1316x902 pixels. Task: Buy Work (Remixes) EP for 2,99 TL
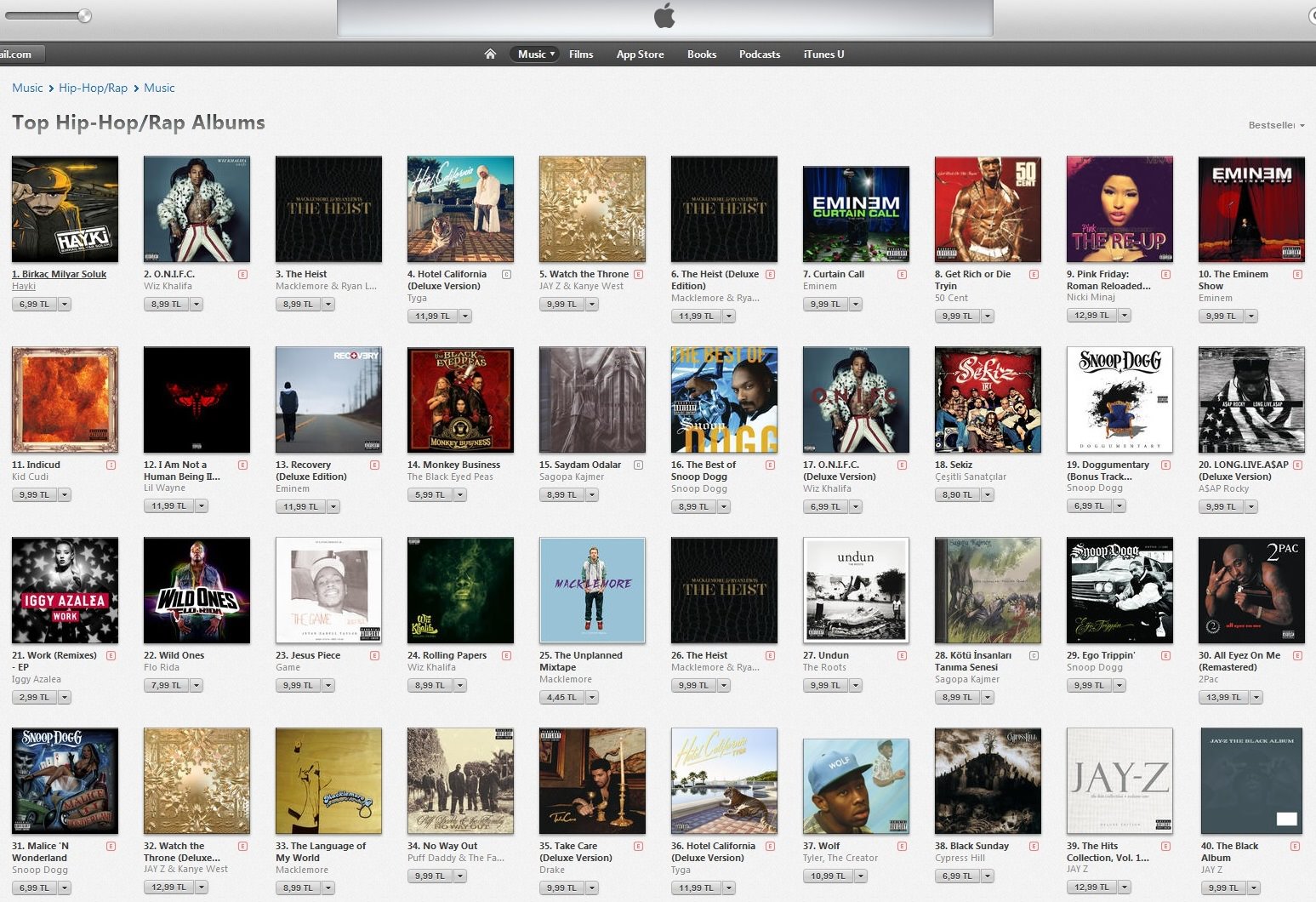click(x=34, y=697)
